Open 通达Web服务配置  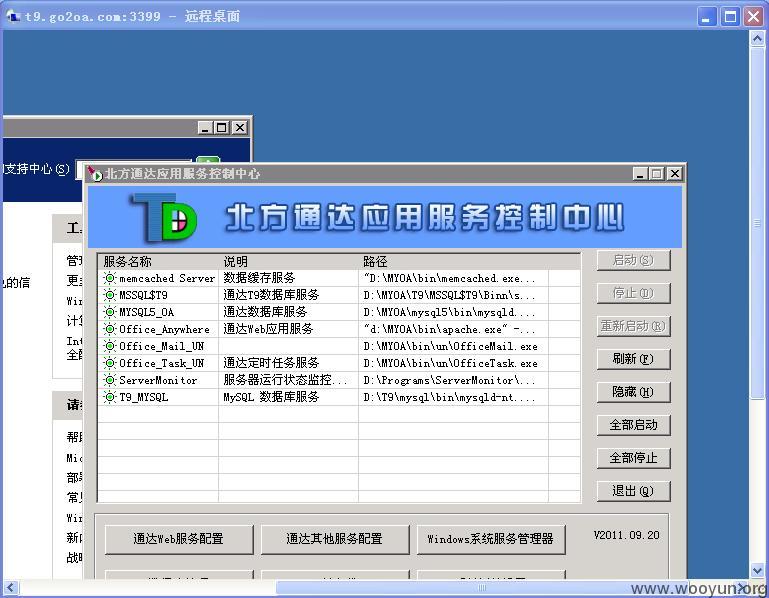click(179, 539)
